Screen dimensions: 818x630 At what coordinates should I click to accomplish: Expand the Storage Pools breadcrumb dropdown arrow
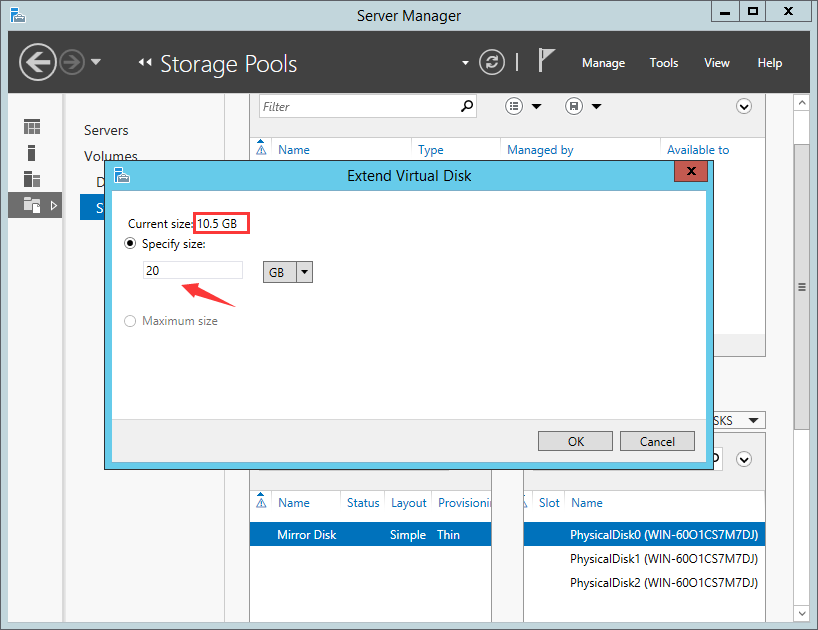[x=464, y=62]
